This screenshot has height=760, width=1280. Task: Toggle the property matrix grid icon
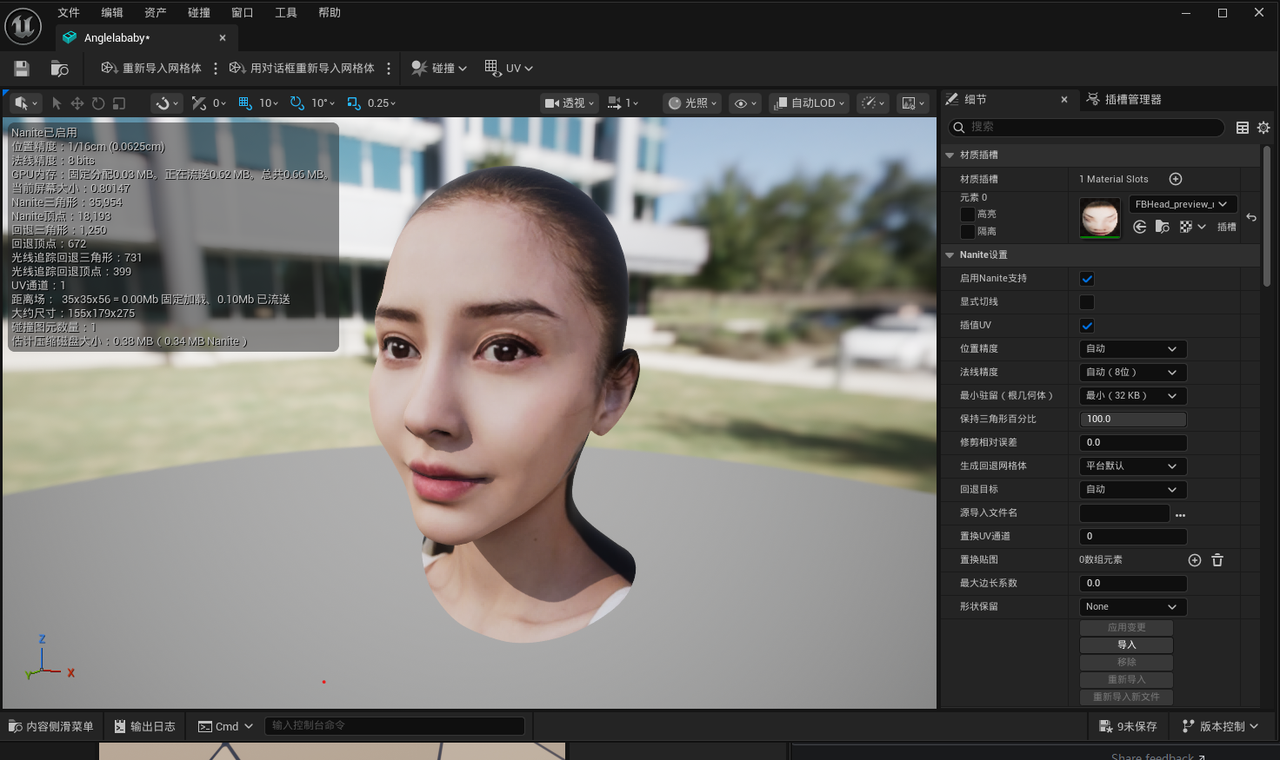tap(1242, 127)
